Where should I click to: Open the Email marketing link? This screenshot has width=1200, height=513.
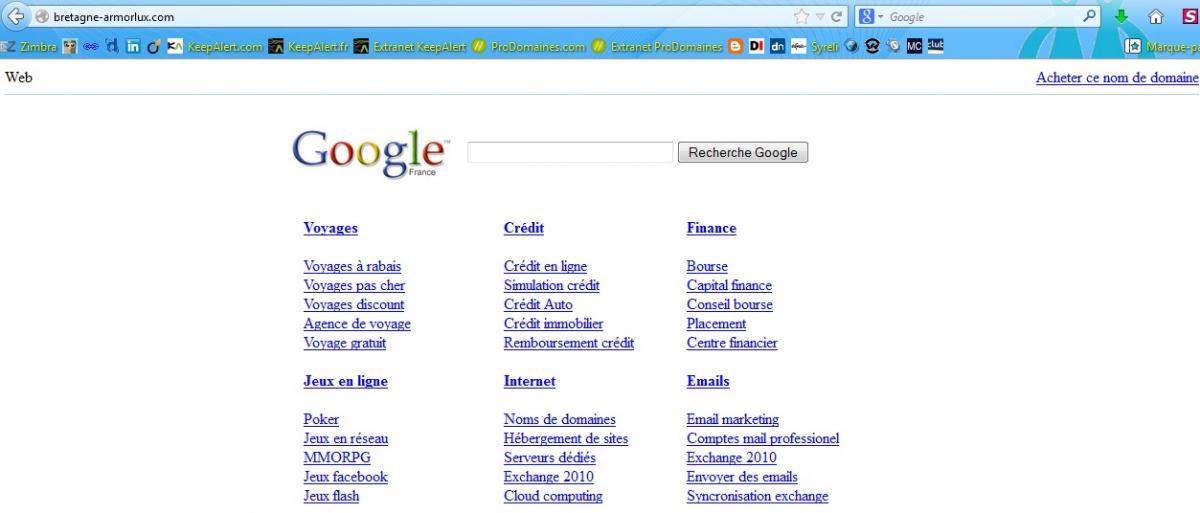pos(733,419)
